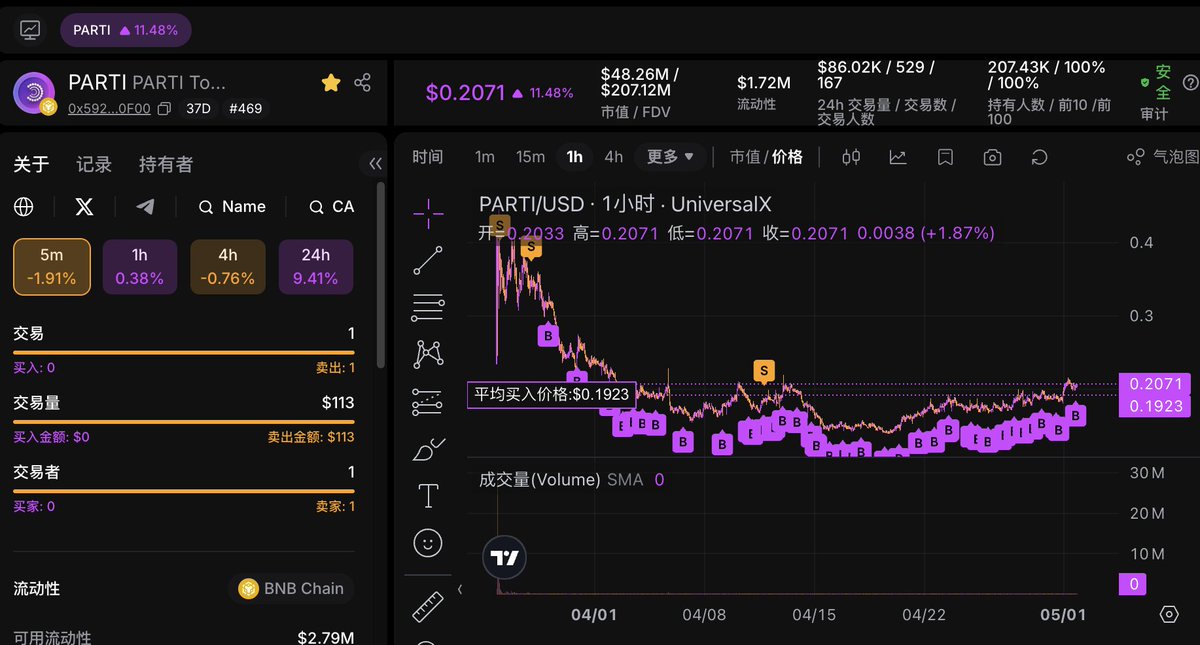The width and height of the screenshot is (1200, 645).
Task: Collapse the left info panel
Action: 375,164
